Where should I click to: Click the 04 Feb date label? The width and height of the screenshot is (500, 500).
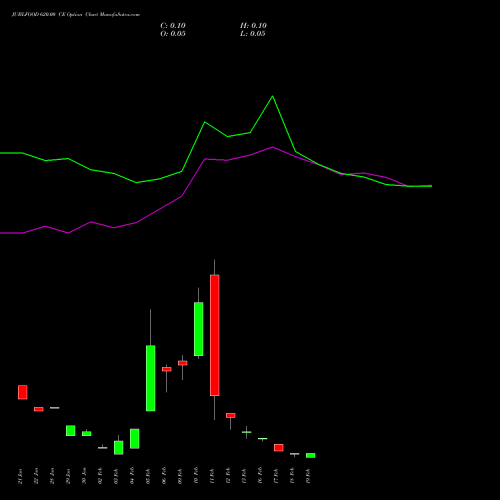click(x=132, y=476)
